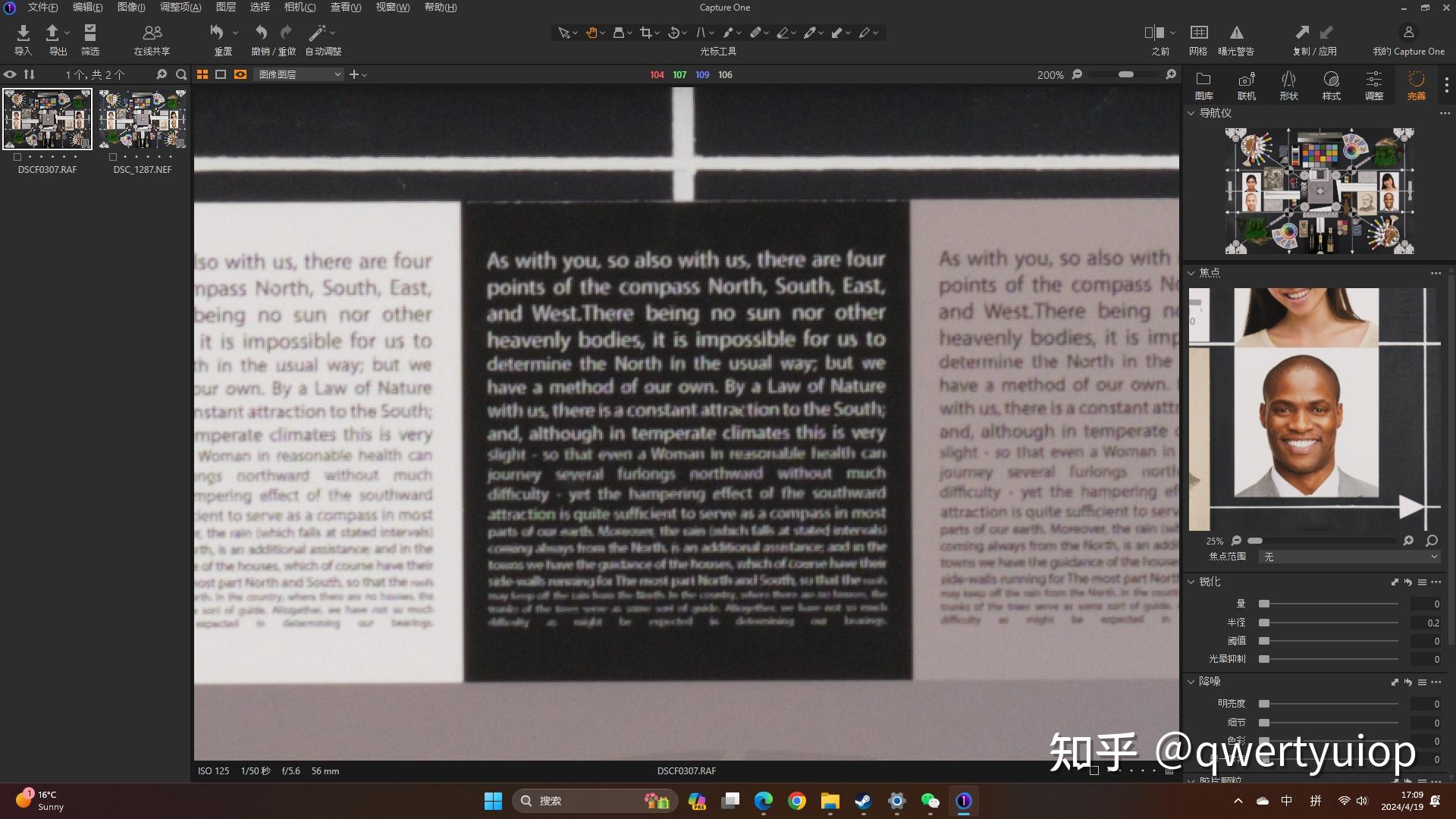Collapse the 导航仪 (Navigator) panel
1456x819 pixels.
pyautogui.click(x=1191, y=112)
